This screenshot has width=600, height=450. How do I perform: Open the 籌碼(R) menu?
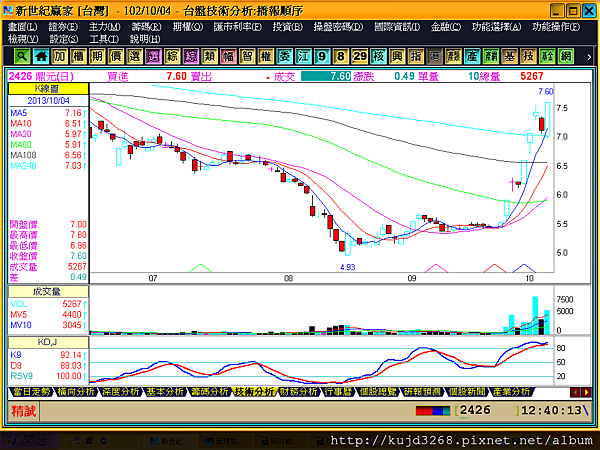tap(146, 27)
